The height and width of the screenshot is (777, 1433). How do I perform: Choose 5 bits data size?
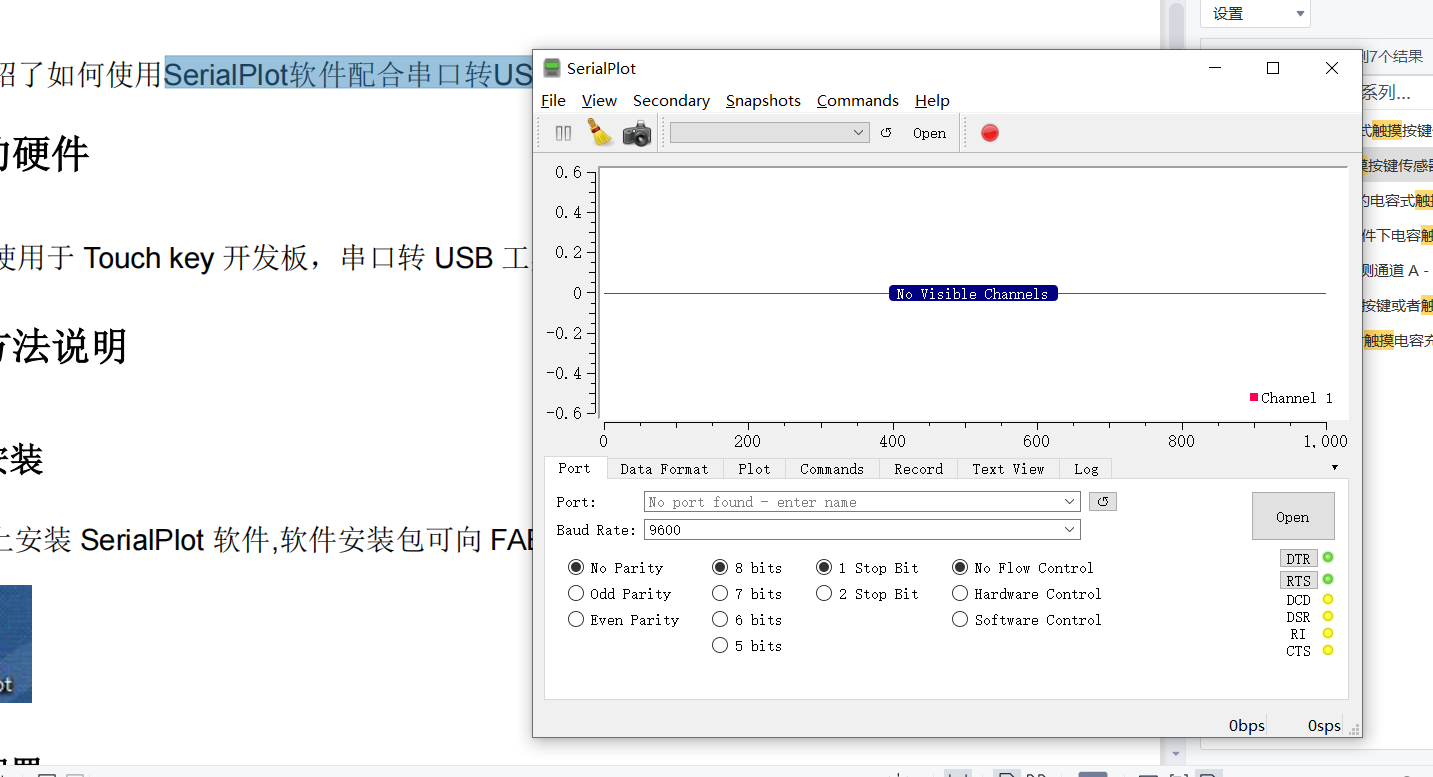[747, 646]
